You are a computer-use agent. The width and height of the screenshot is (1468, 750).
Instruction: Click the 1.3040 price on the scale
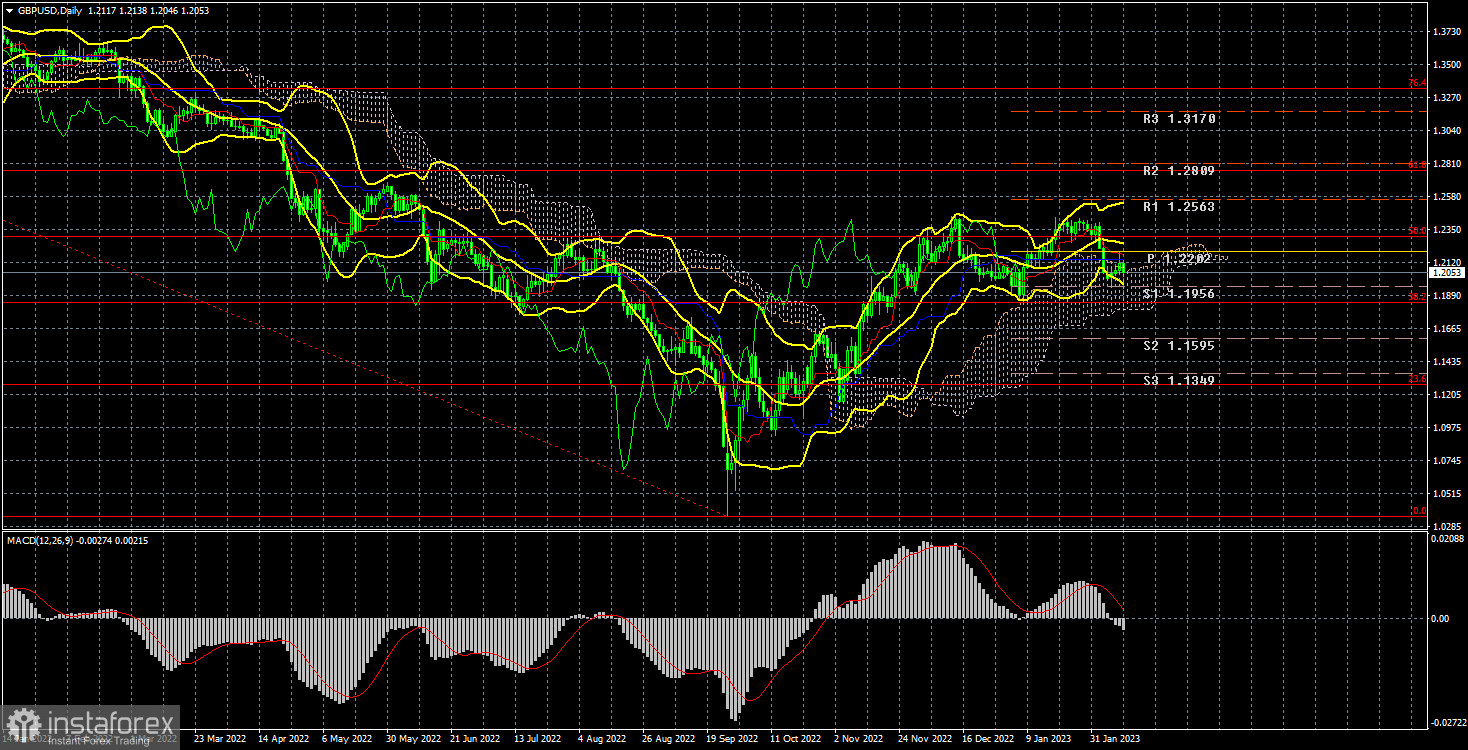(x=1446, y=131)
